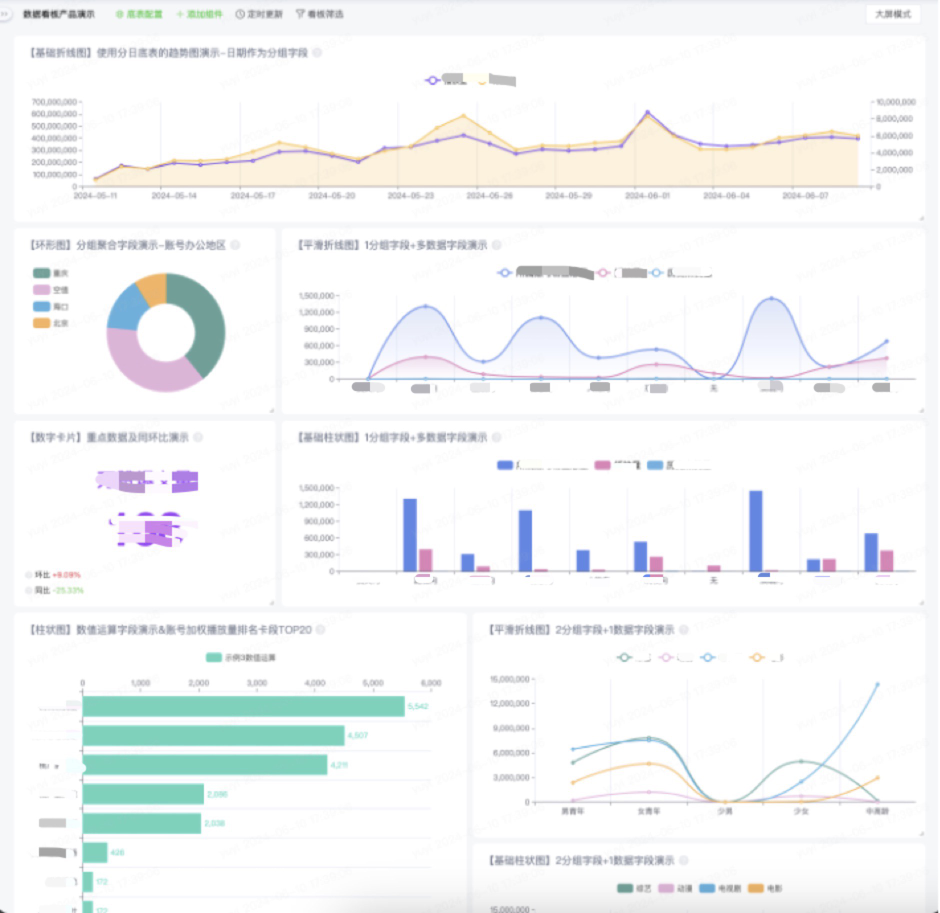Click info icon next to 平滑折线图 2分组字段 title
940x913 pixels.
[x=684, y=629]
